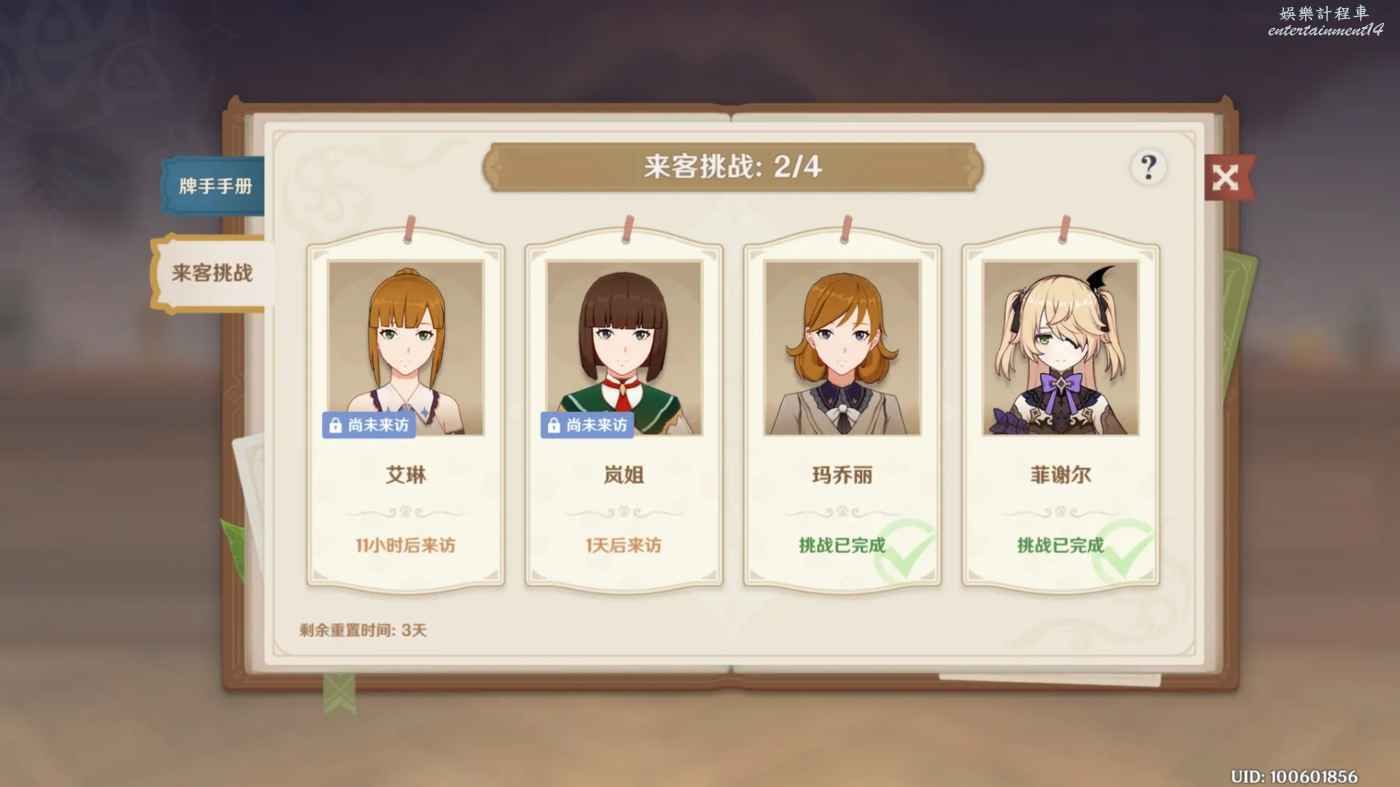Screen dimensions: 1400x787
Task: Click green checkmark on 玛乔丽's card
Action: tap(906, 551)
